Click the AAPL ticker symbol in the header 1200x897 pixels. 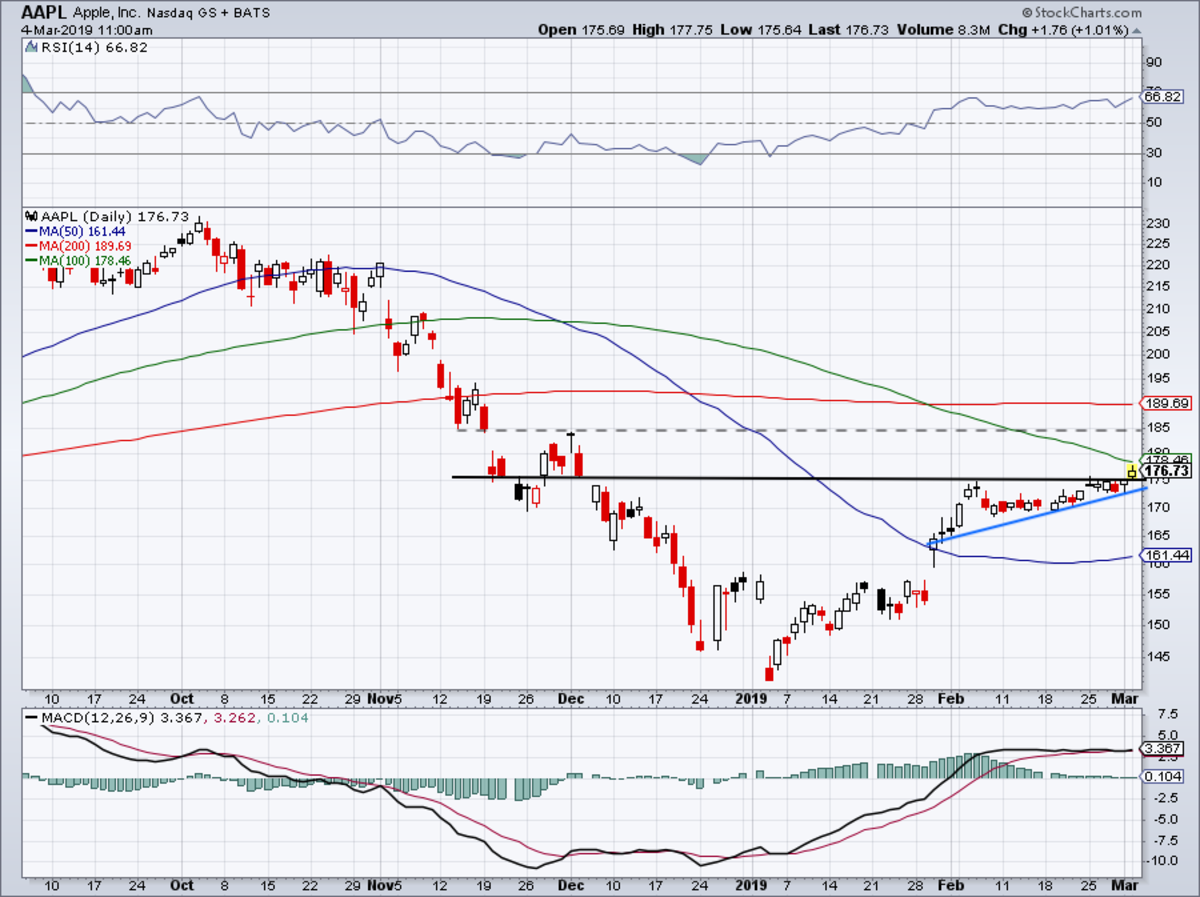[43, 13]
